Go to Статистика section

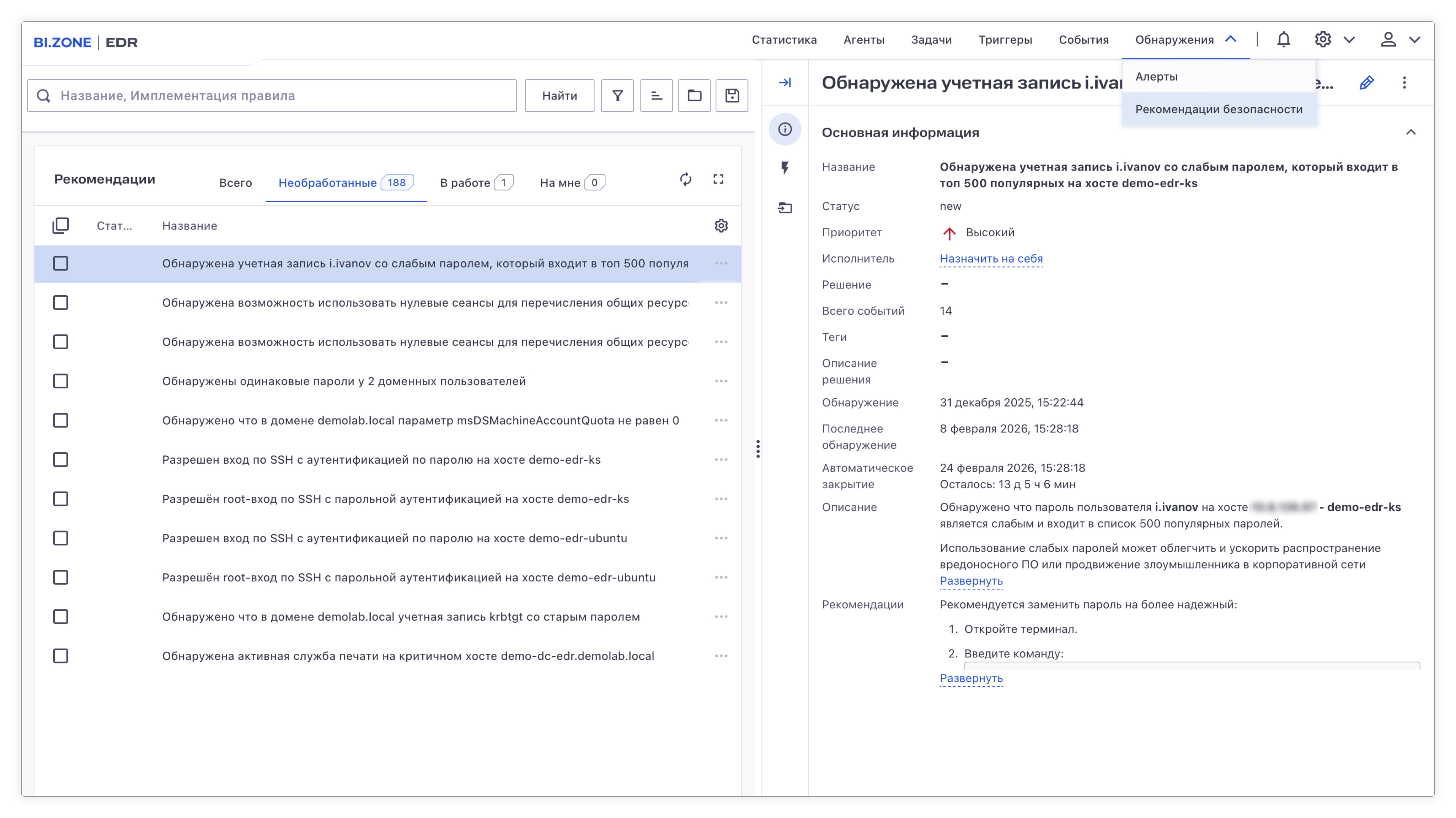tap(784, 39)
